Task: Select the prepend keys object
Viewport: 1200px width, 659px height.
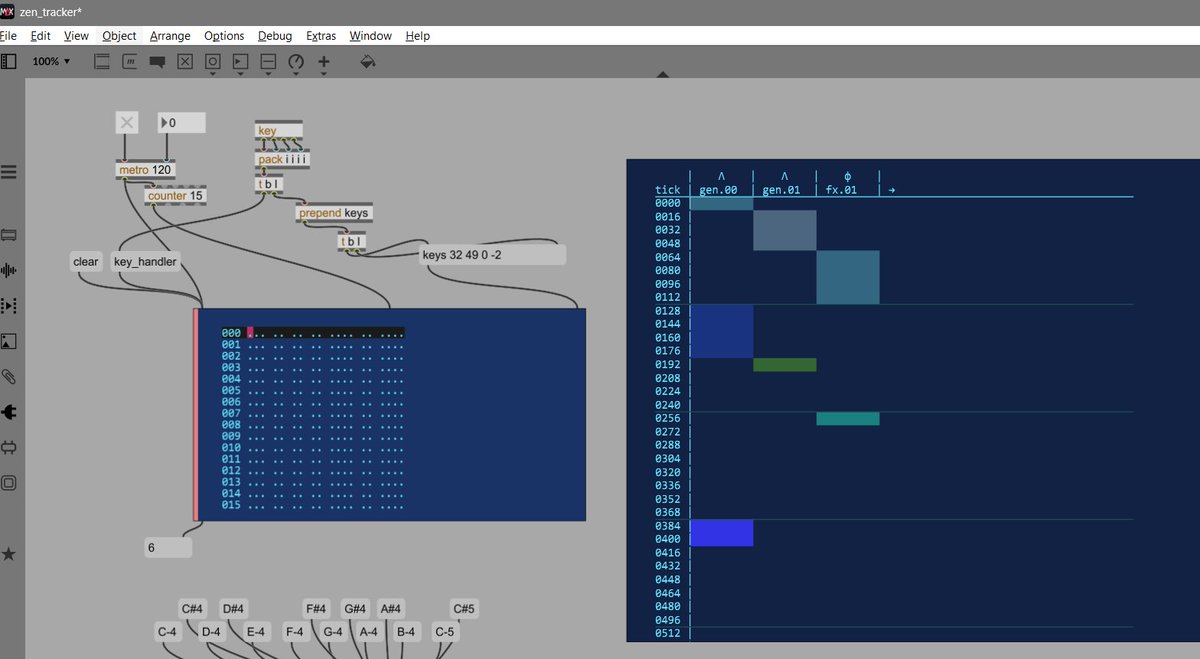Action: point(333,212)
